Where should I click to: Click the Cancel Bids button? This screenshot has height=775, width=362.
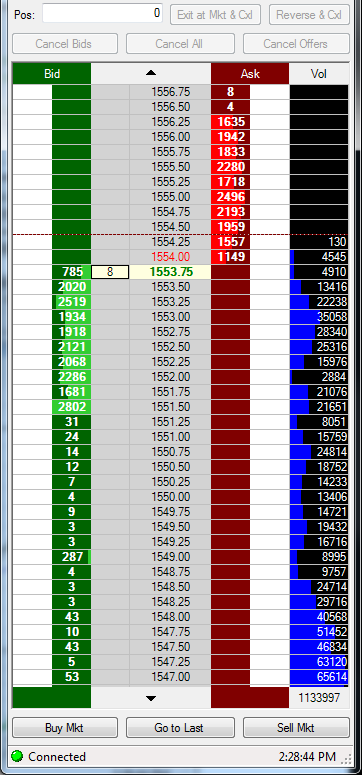click(65, 43)
